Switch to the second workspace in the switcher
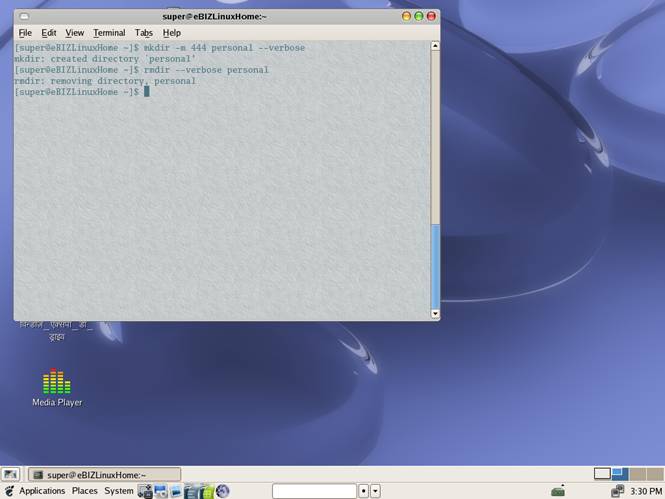 618,474
